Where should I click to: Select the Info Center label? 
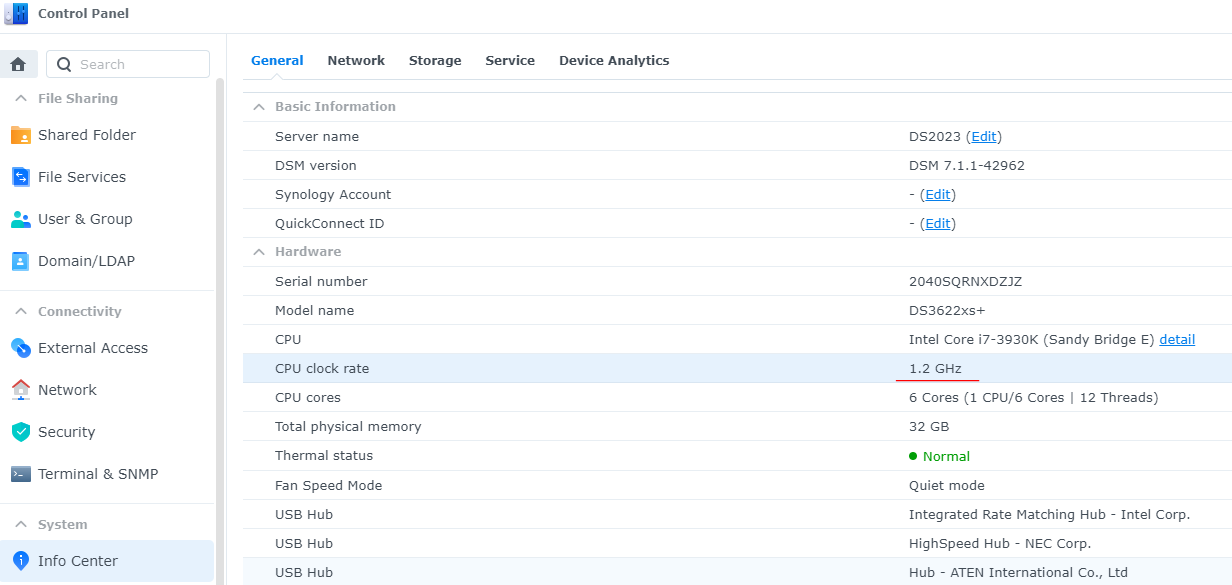pos(78,561)
